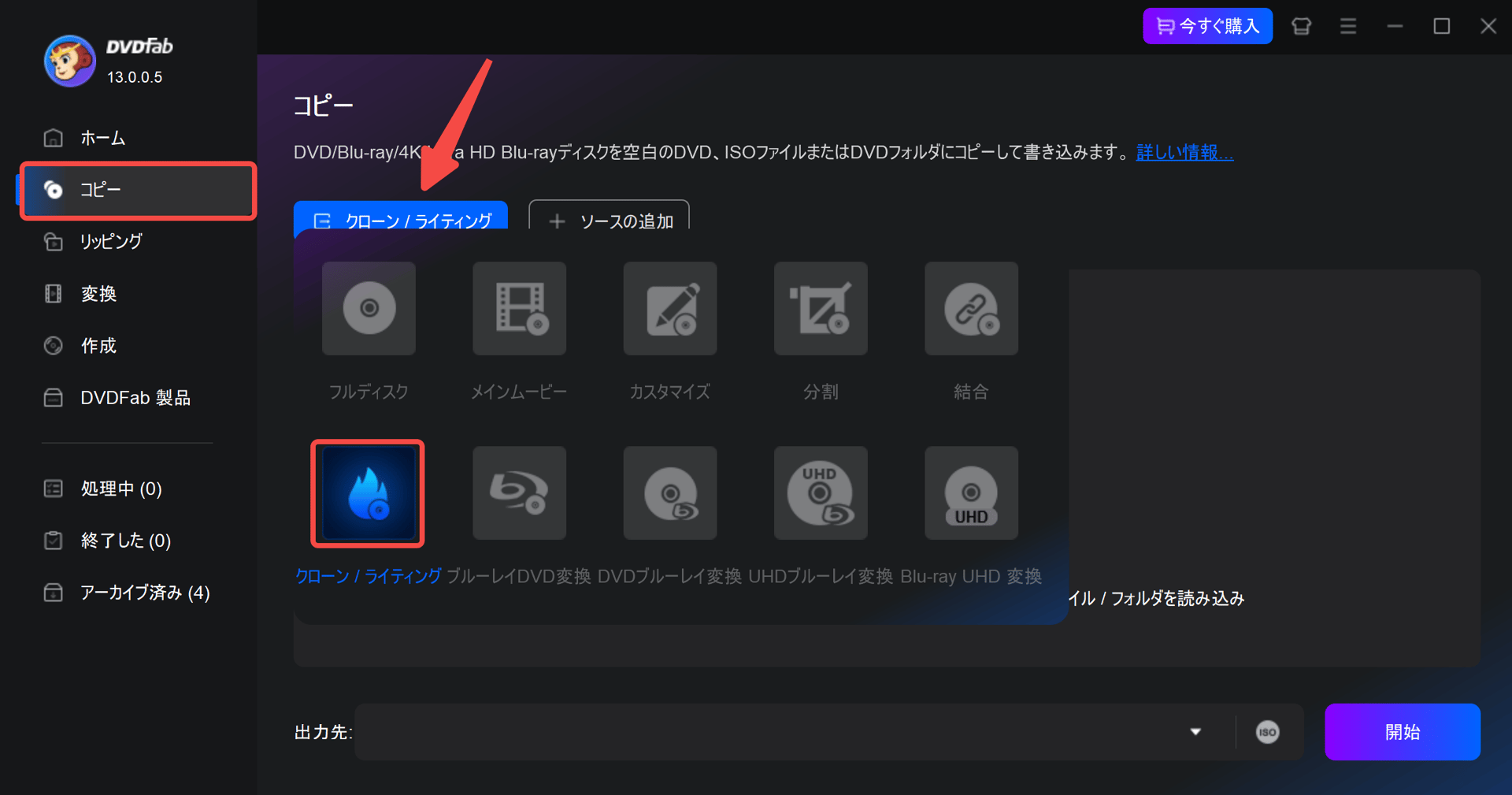Choose the Blu-ray to DVD conversion icon

[519, 493]
